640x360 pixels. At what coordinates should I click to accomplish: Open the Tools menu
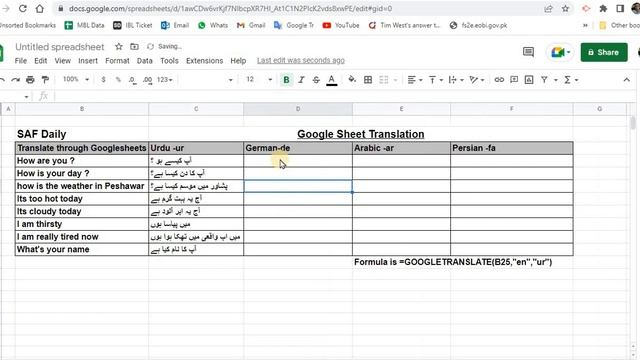point(169,61)
